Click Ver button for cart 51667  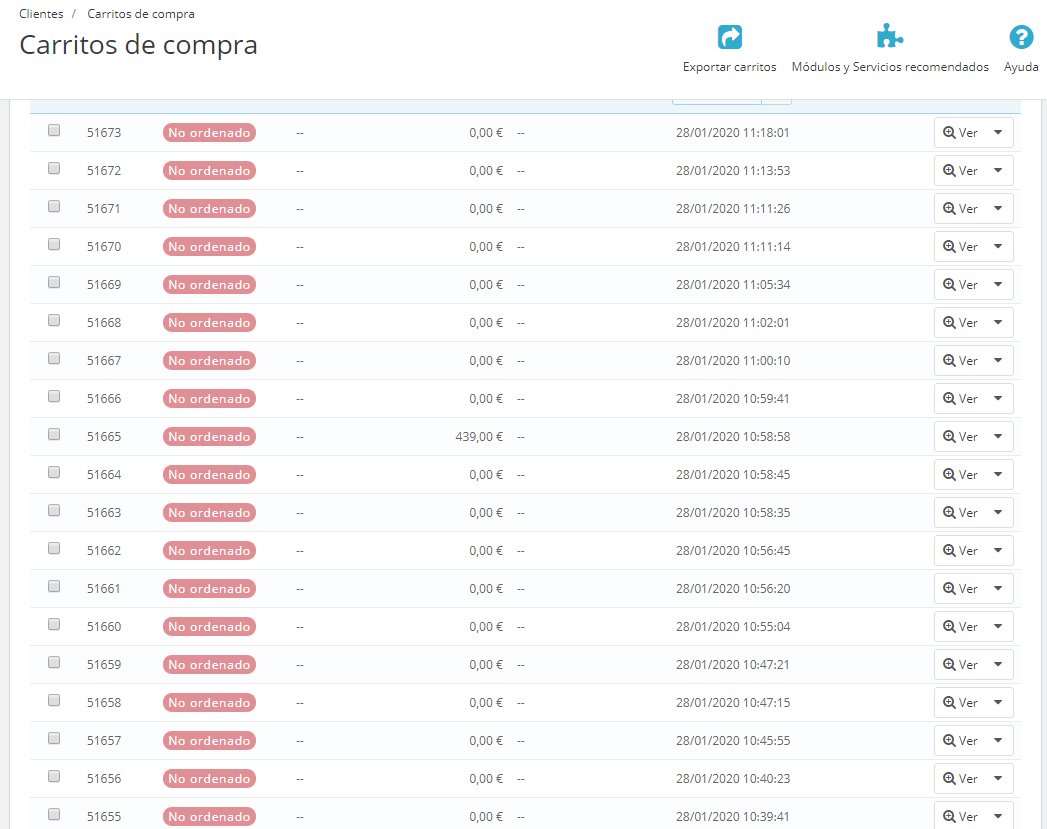(x=960, y=360)
